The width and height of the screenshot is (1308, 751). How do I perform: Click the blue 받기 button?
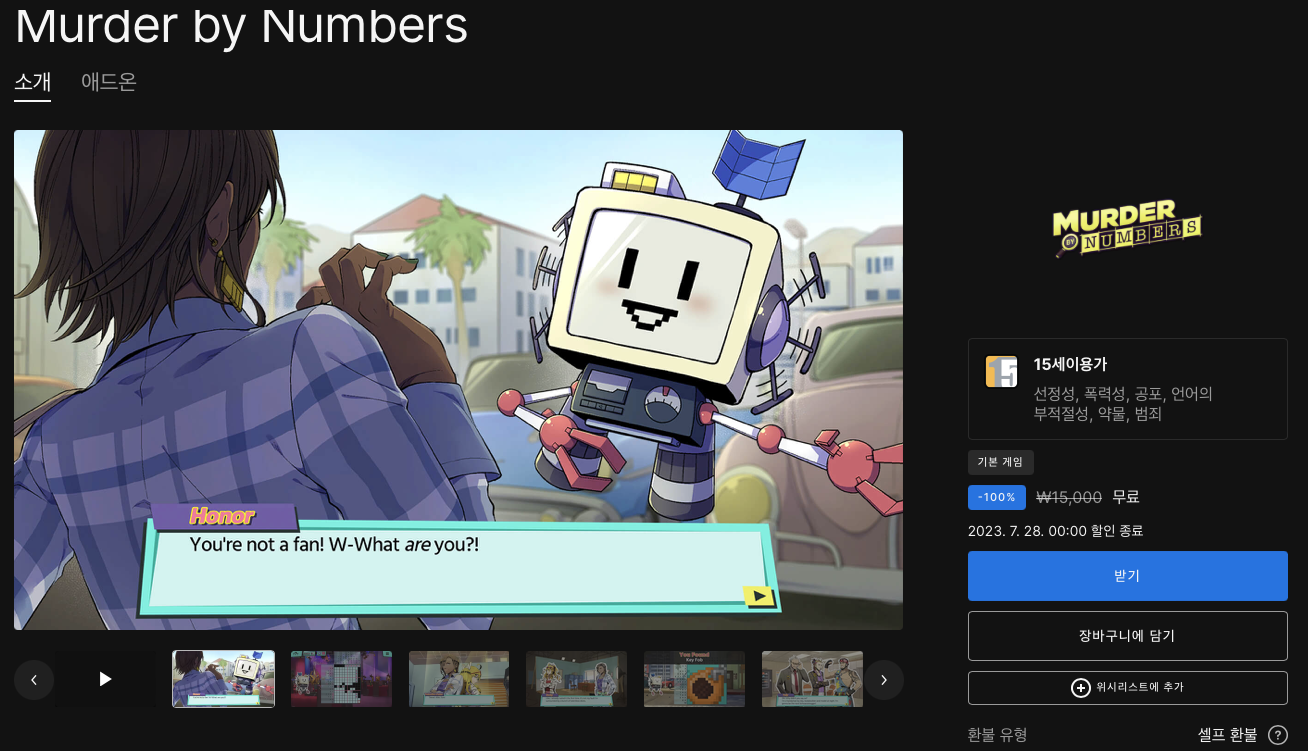1128,576
